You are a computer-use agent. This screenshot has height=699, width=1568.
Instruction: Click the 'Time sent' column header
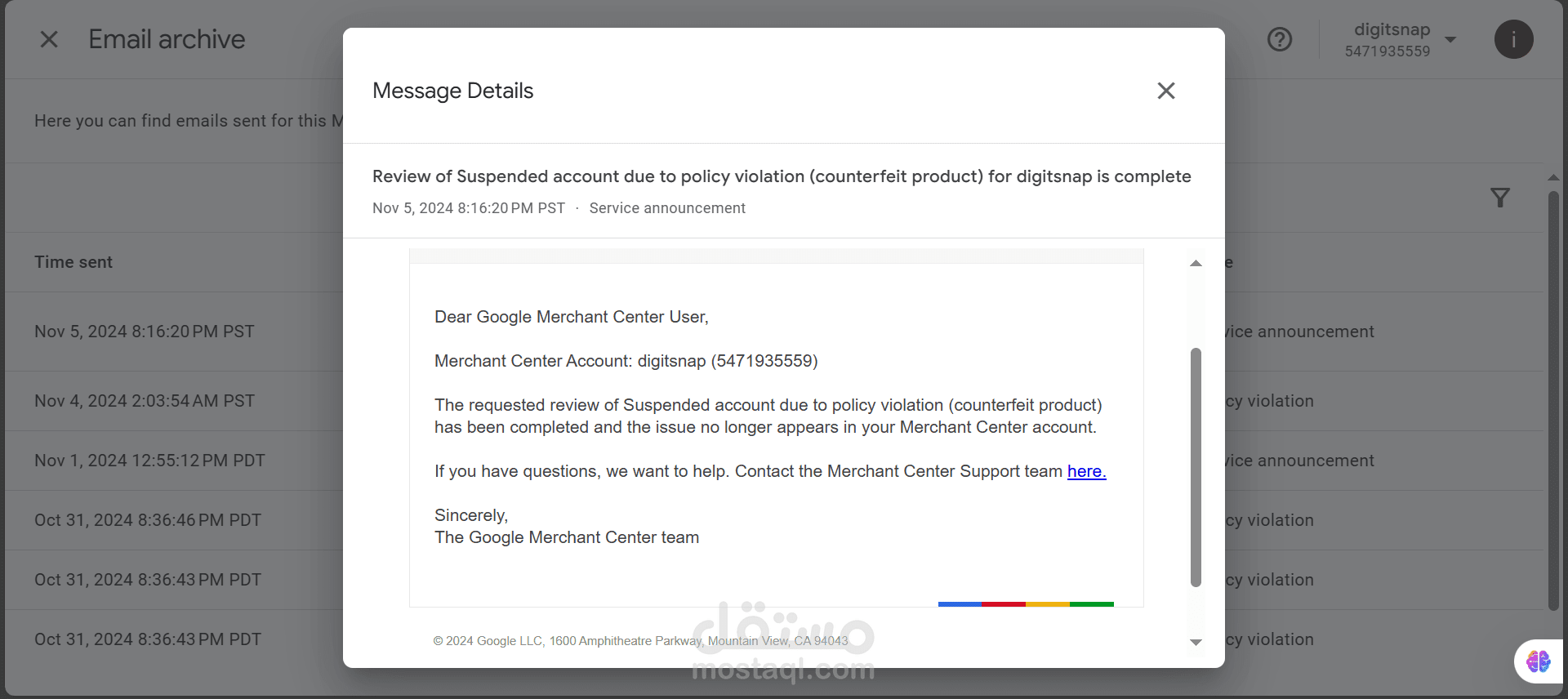[x=73, y=262]
